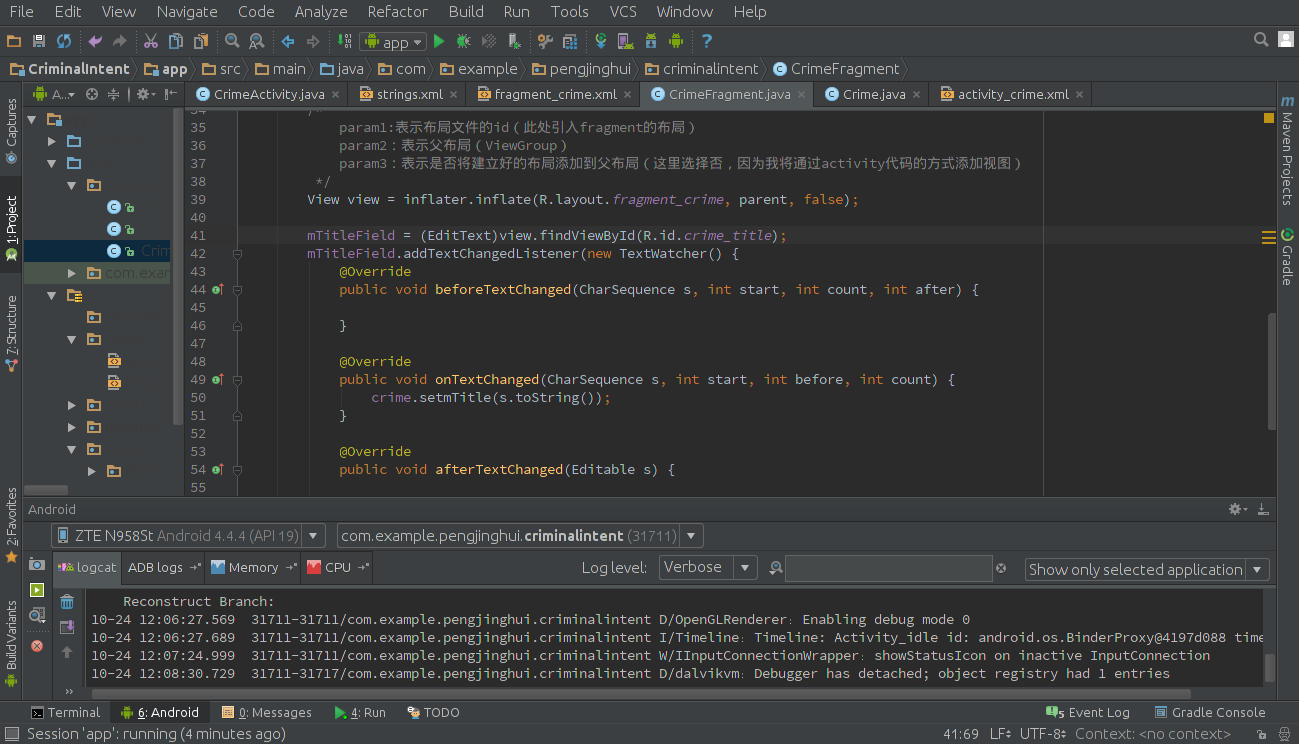Select the CPU monitor tab
This screenshot has height=744, width=1299.
[x=337, y=567]
